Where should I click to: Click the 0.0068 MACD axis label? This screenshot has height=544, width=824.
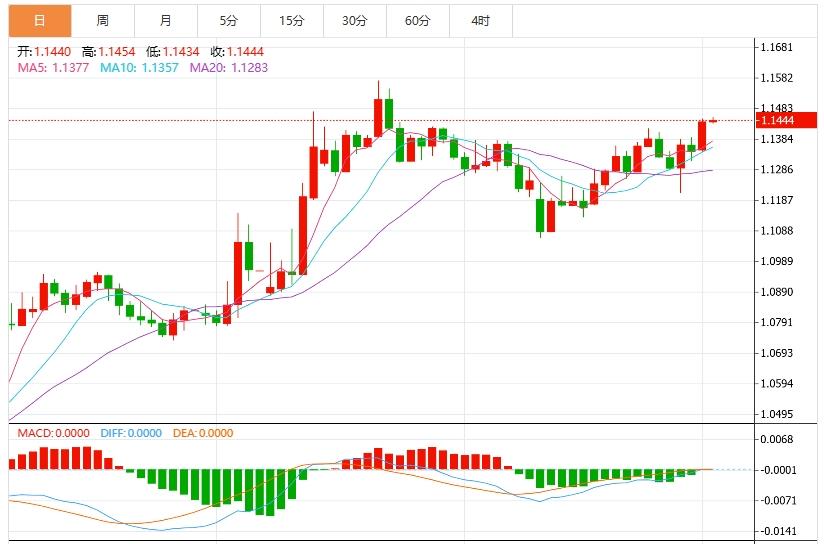pos(777,439)
